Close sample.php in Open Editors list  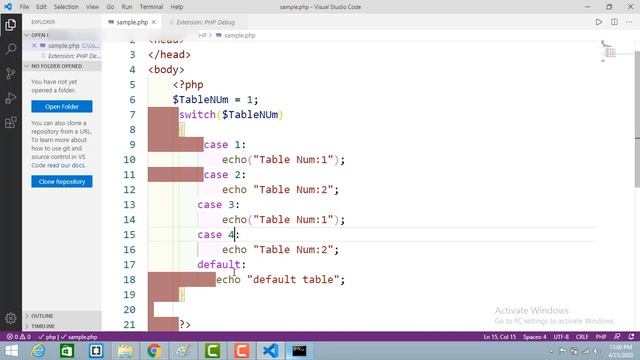point(34,46)
